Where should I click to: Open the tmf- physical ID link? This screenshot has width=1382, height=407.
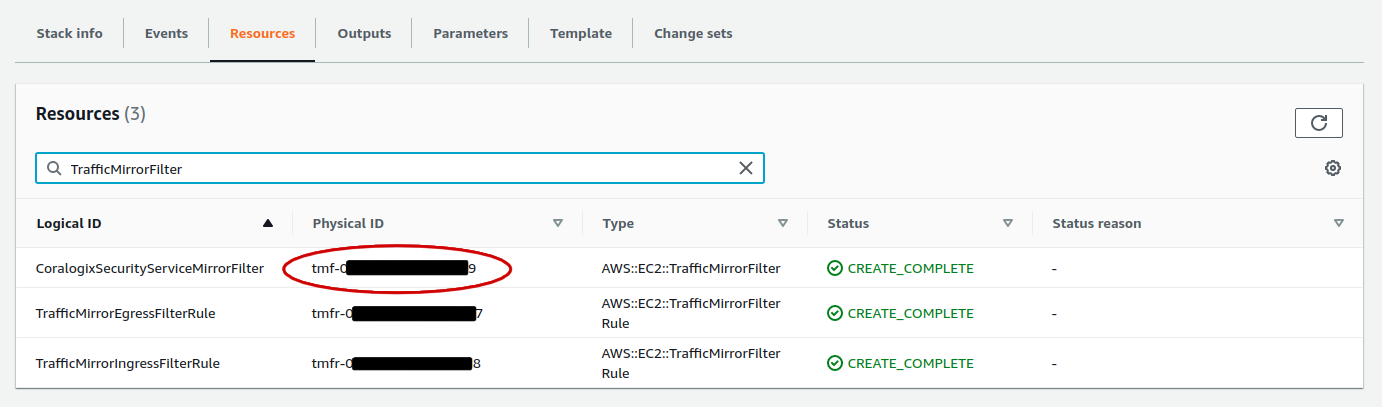coord(394,268)
